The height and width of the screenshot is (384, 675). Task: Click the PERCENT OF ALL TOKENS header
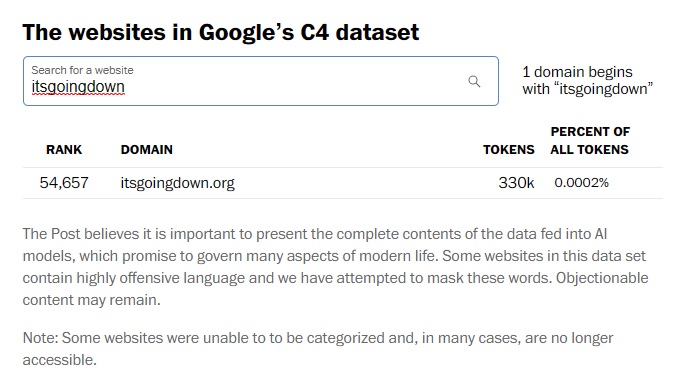[x=590, y=140]
